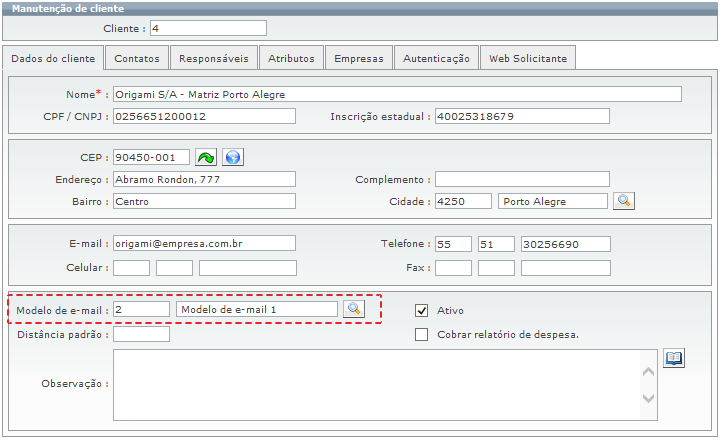Click the empty Complemento field
The image size is (721, 440).
tap(522, 179)
